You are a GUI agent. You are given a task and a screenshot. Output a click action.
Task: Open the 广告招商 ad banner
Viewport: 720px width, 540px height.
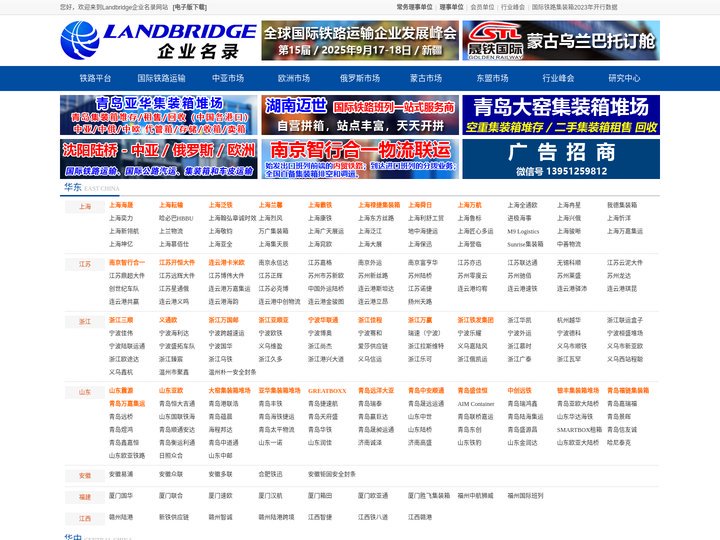pyautogui.click(x=561, y=159)
